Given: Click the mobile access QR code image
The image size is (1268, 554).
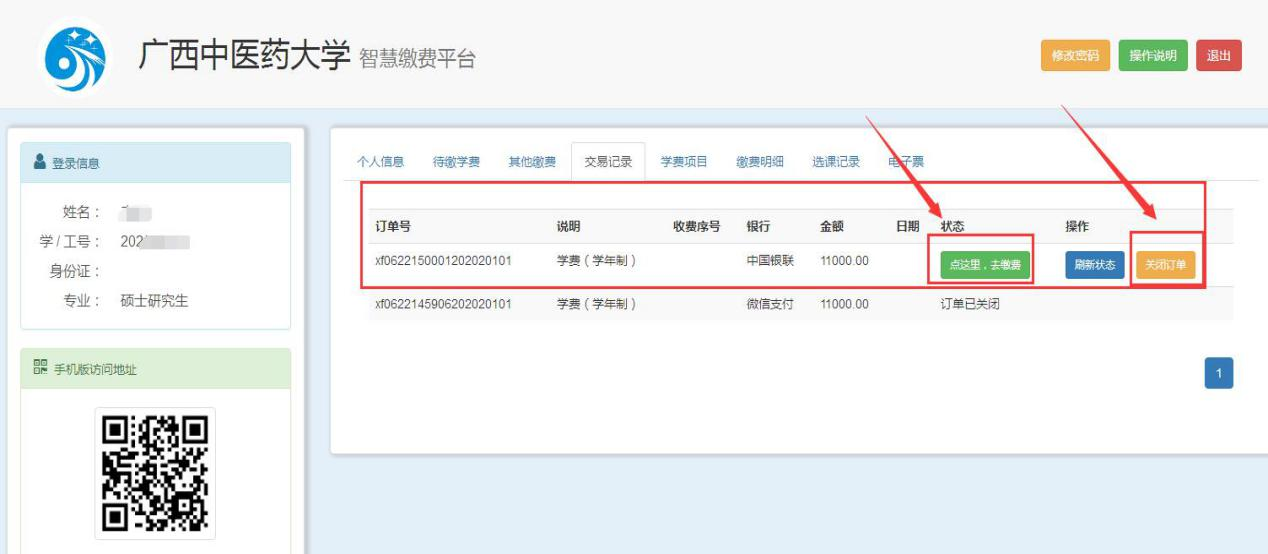Looking at the screenshot, I should tap(155, 473).
